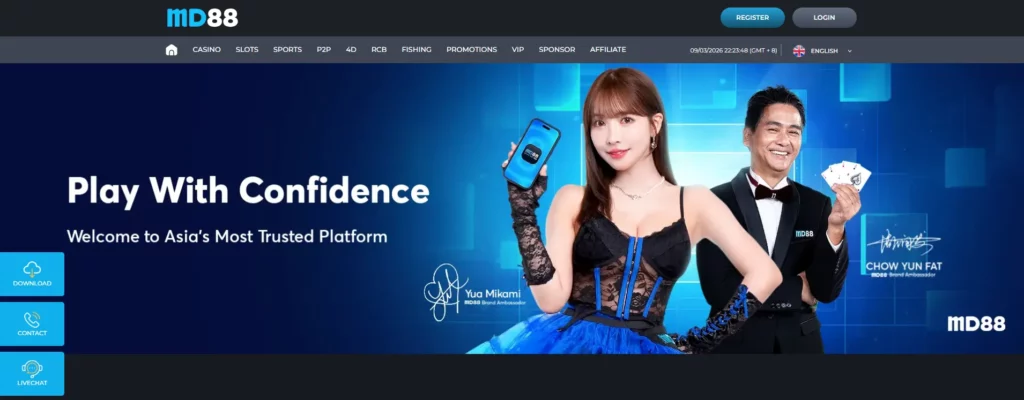Open the Casino menu

coord(206,50)
